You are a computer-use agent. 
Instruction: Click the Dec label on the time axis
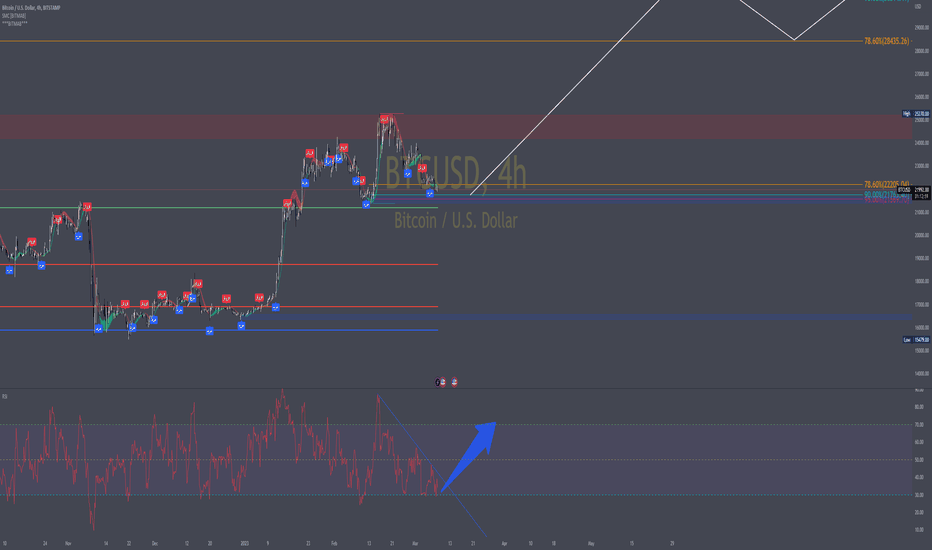pos(155,543)
